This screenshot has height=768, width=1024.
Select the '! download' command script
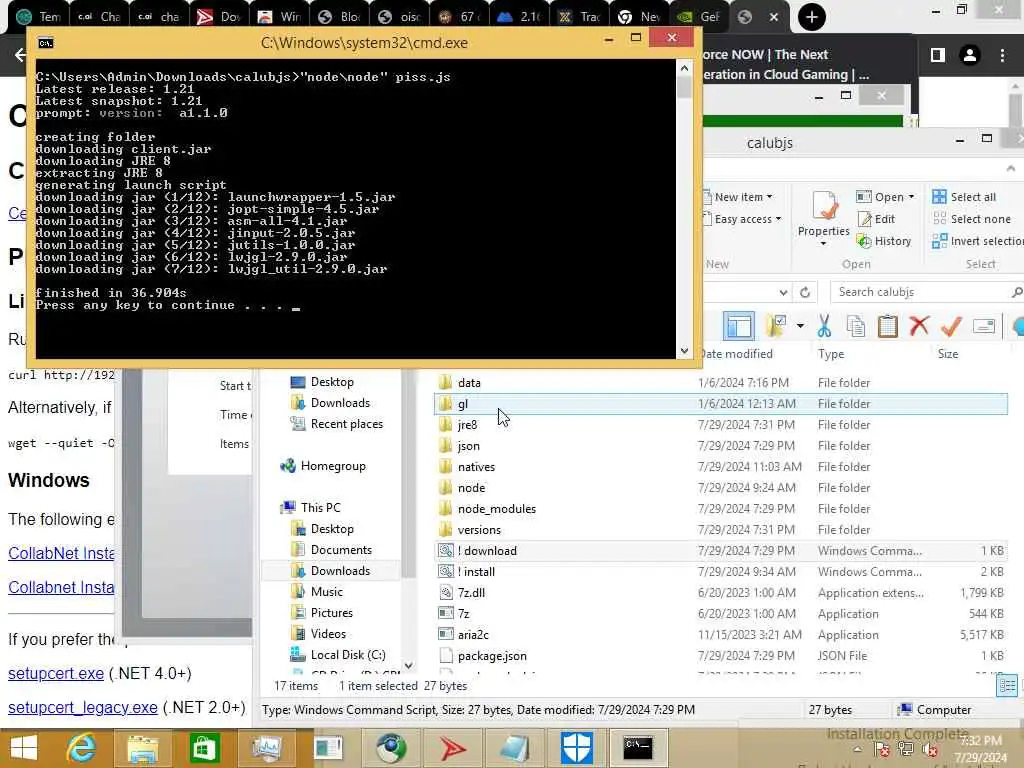click(x=477, y=551)
